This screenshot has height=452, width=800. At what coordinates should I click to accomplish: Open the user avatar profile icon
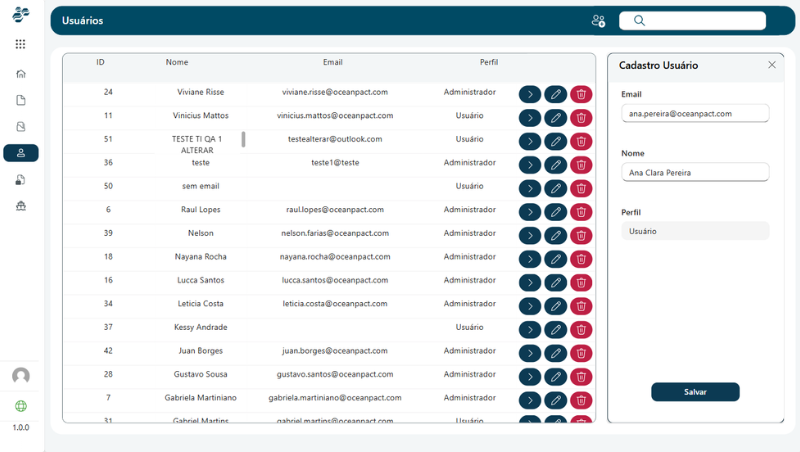pyautogui.click(x=21, y=376)
